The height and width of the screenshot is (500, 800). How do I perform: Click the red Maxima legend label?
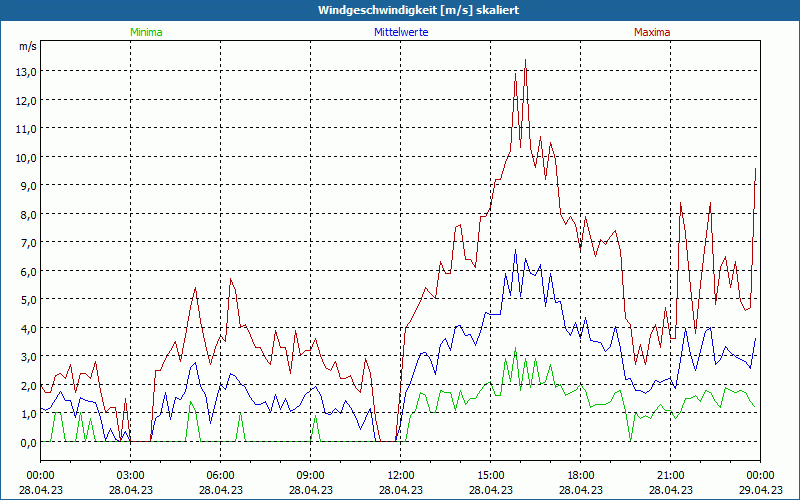coord(652,32)
